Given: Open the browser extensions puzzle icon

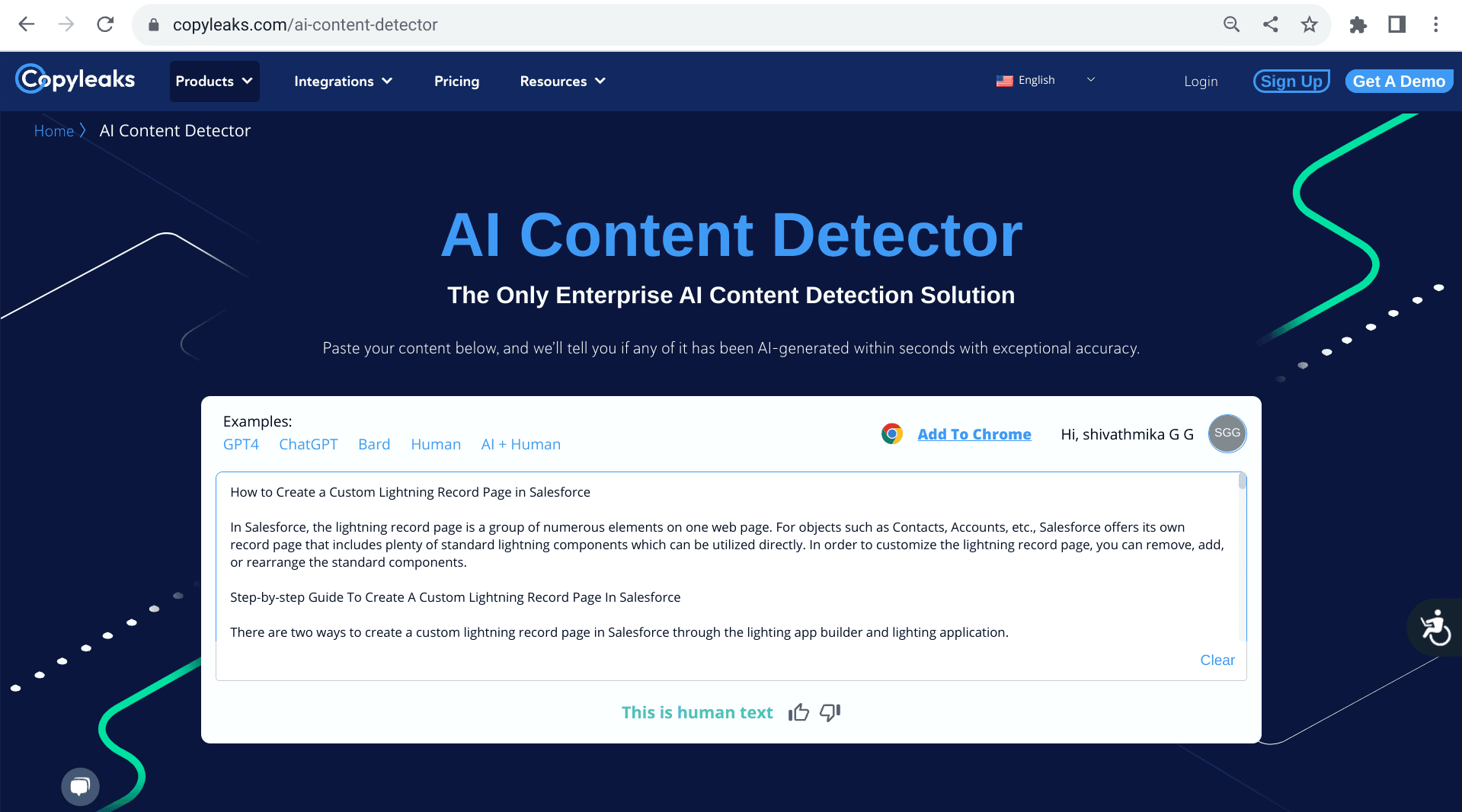Looking at the screenshot, I should click(x=1358, y=24).
